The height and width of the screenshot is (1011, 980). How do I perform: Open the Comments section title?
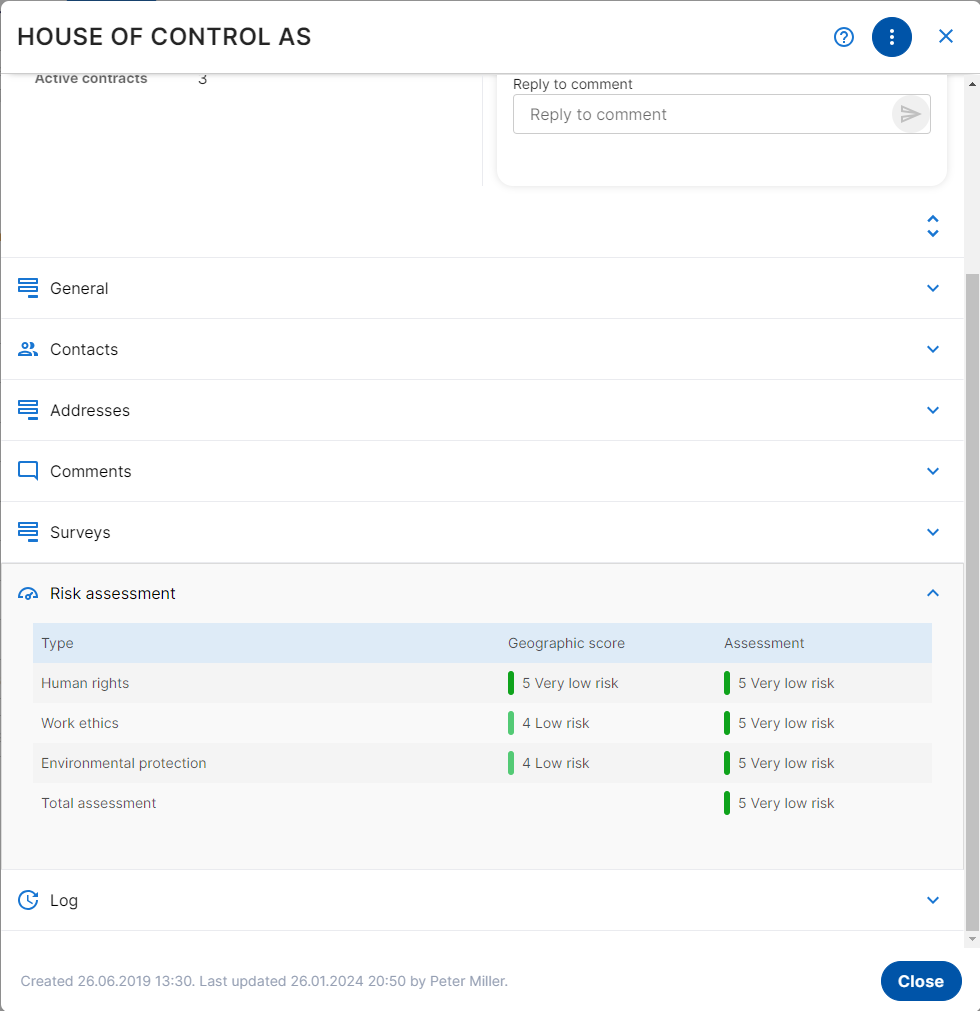coord(91,471)
